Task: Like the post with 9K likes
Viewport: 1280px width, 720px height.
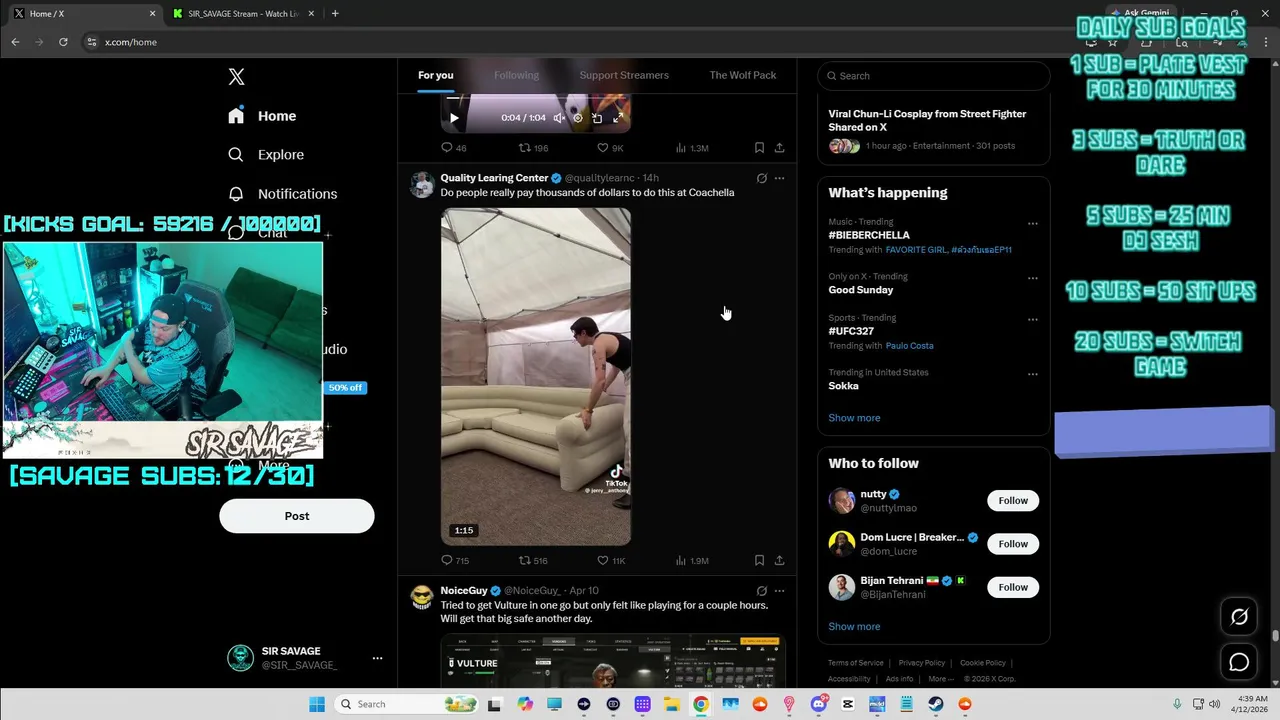Action: 610,148
